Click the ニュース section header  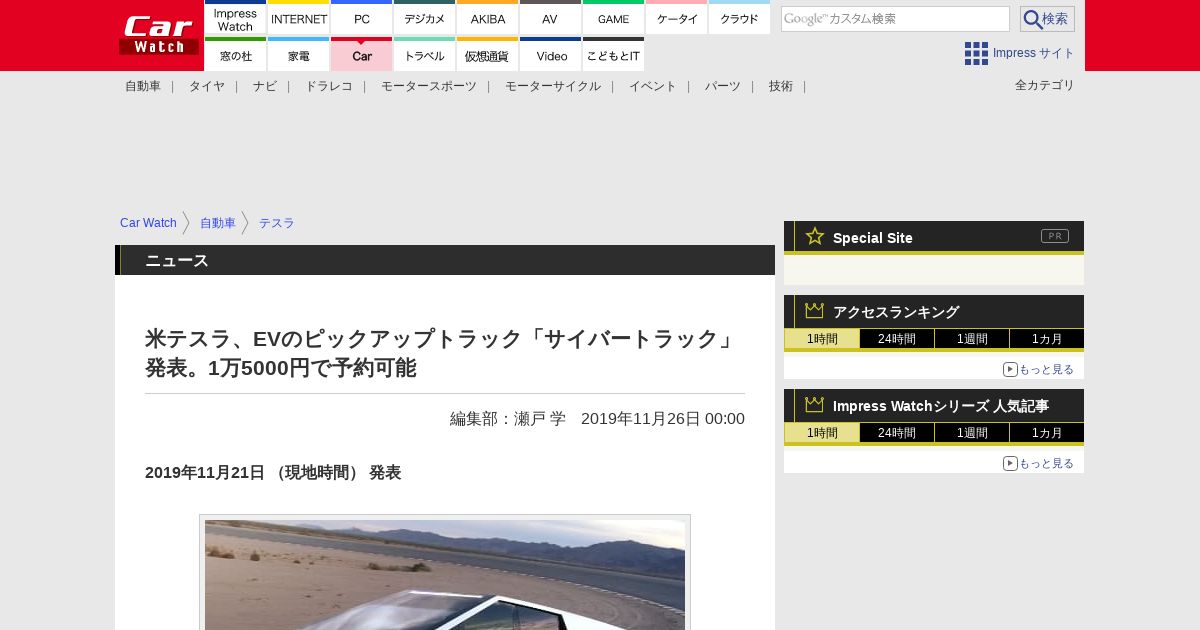pos(445,260)
